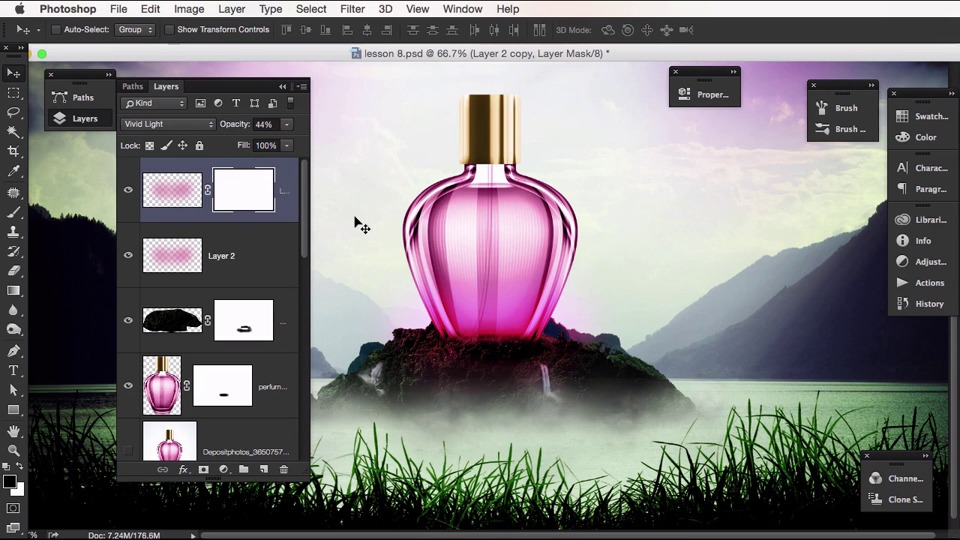Click the fx layer style icon
The height and width of the screenshot is (540, 960).
pos(184,469)
